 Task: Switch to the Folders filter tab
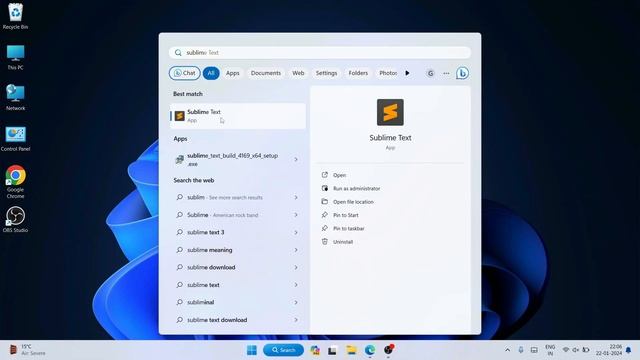point(358,73)
